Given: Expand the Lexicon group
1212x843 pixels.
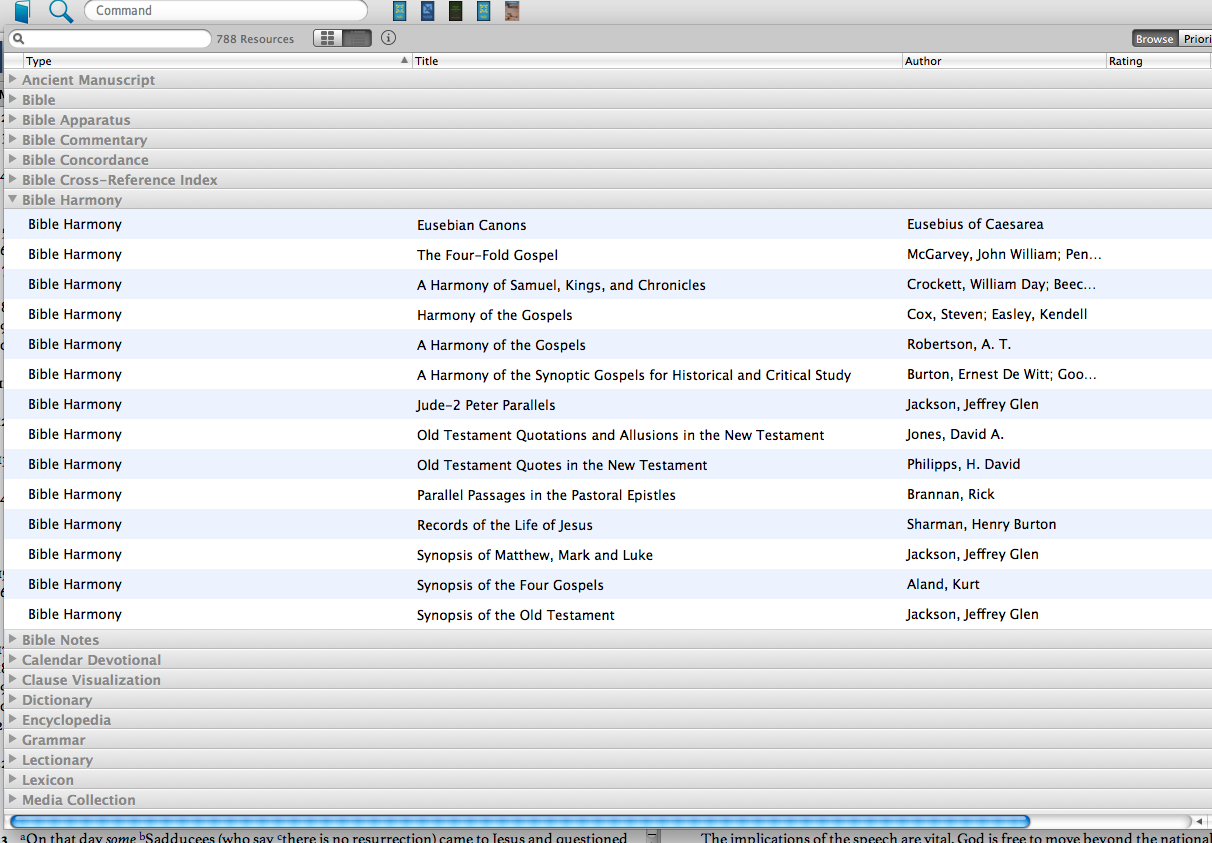Looking at the screenshot, I should (13, 779).
